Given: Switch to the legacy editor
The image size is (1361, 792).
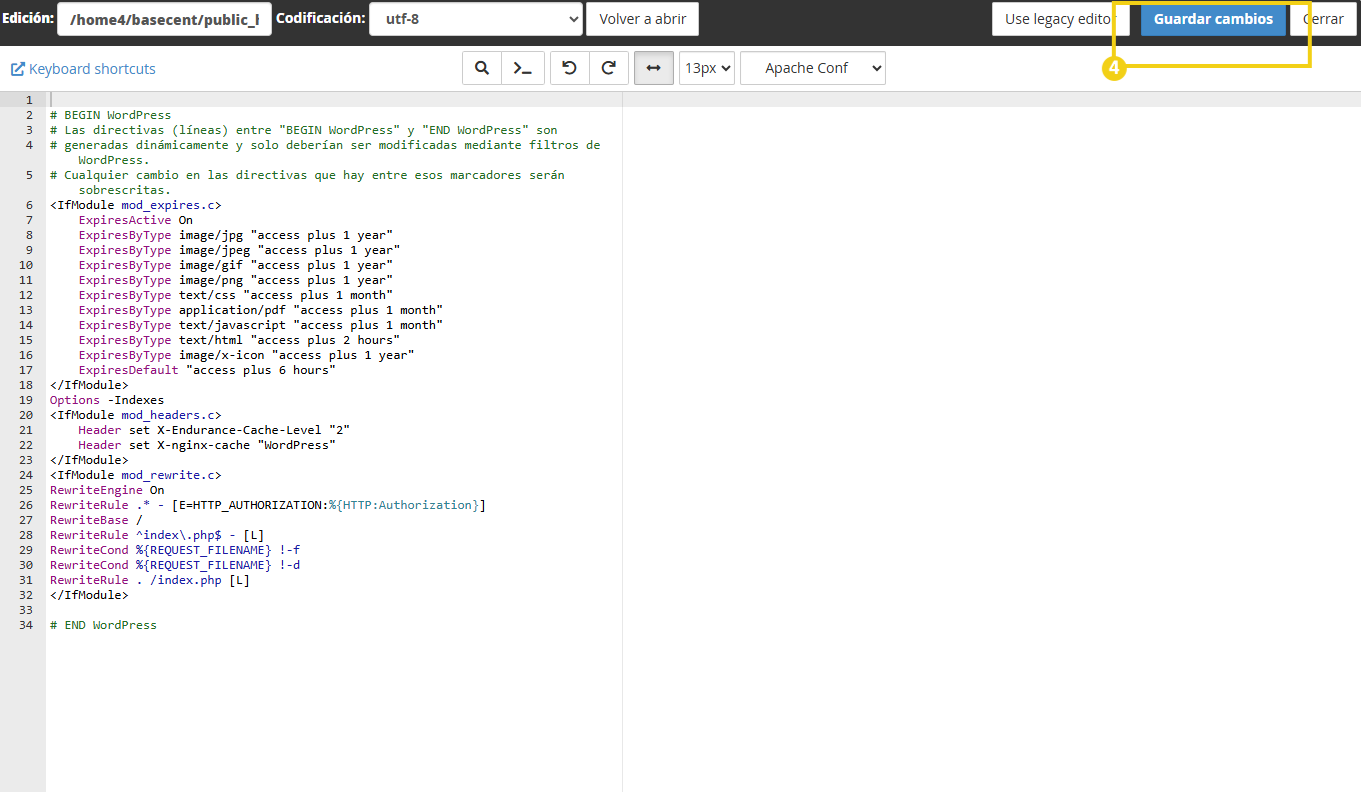Looking at the screenshot, I should point(1060,19).
